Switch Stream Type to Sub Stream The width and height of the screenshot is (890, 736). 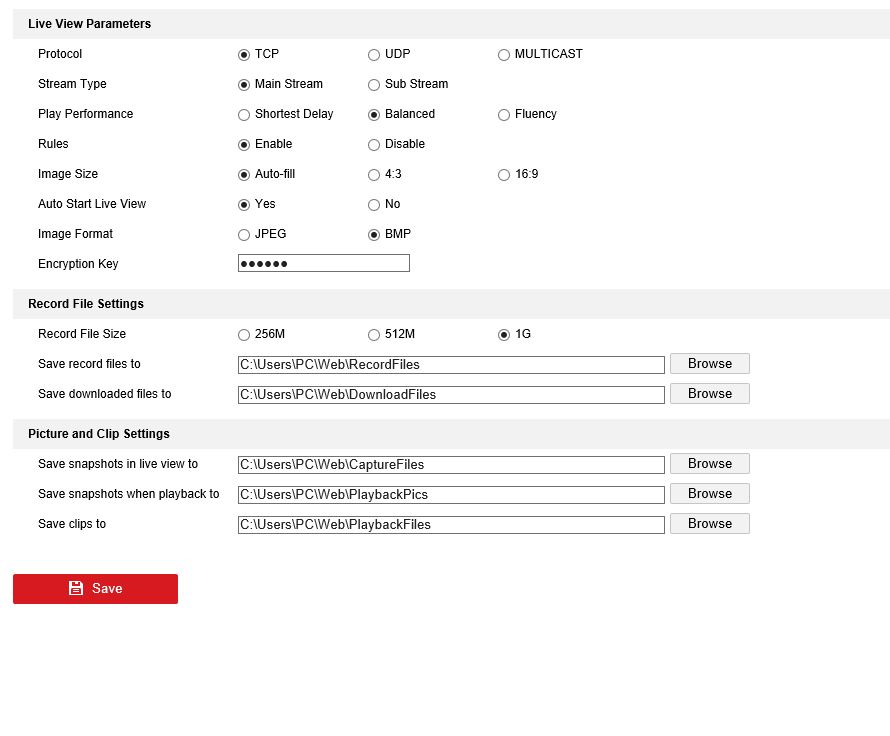coord(374,85)
